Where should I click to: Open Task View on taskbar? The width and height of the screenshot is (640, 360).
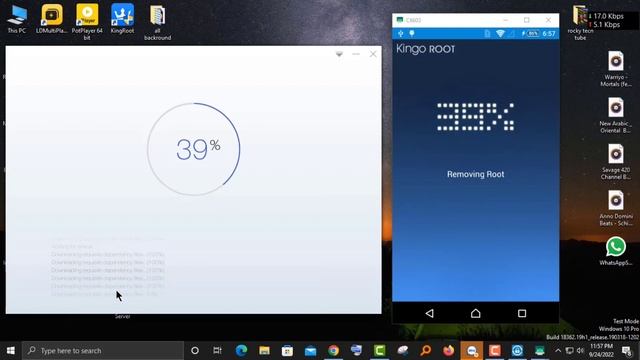(x=218, y=351)
